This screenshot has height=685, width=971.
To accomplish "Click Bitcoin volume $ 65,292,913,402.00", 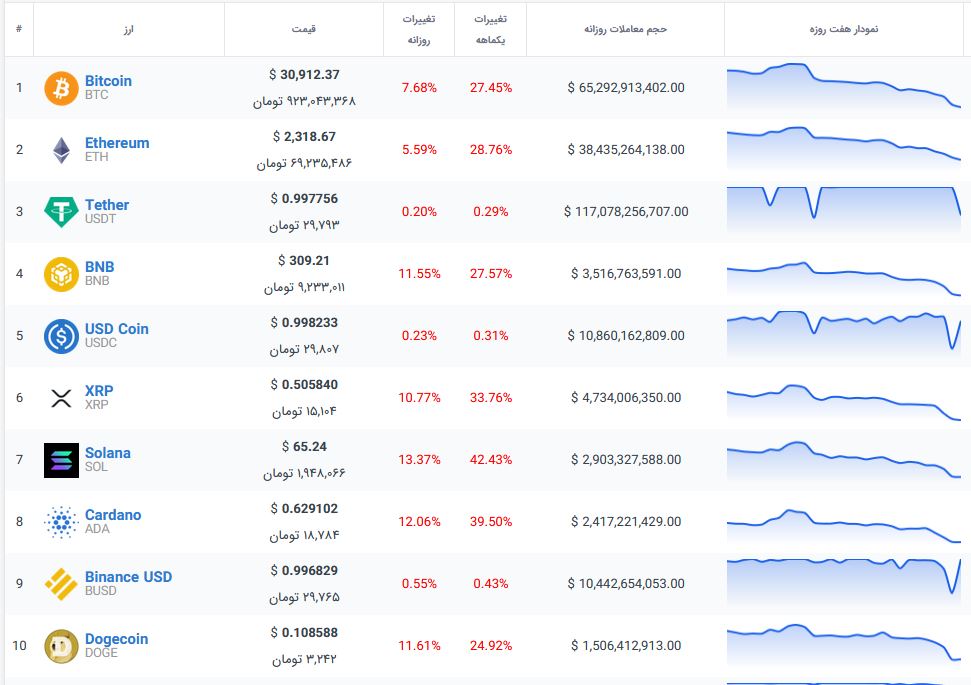I will coord(626,88).
